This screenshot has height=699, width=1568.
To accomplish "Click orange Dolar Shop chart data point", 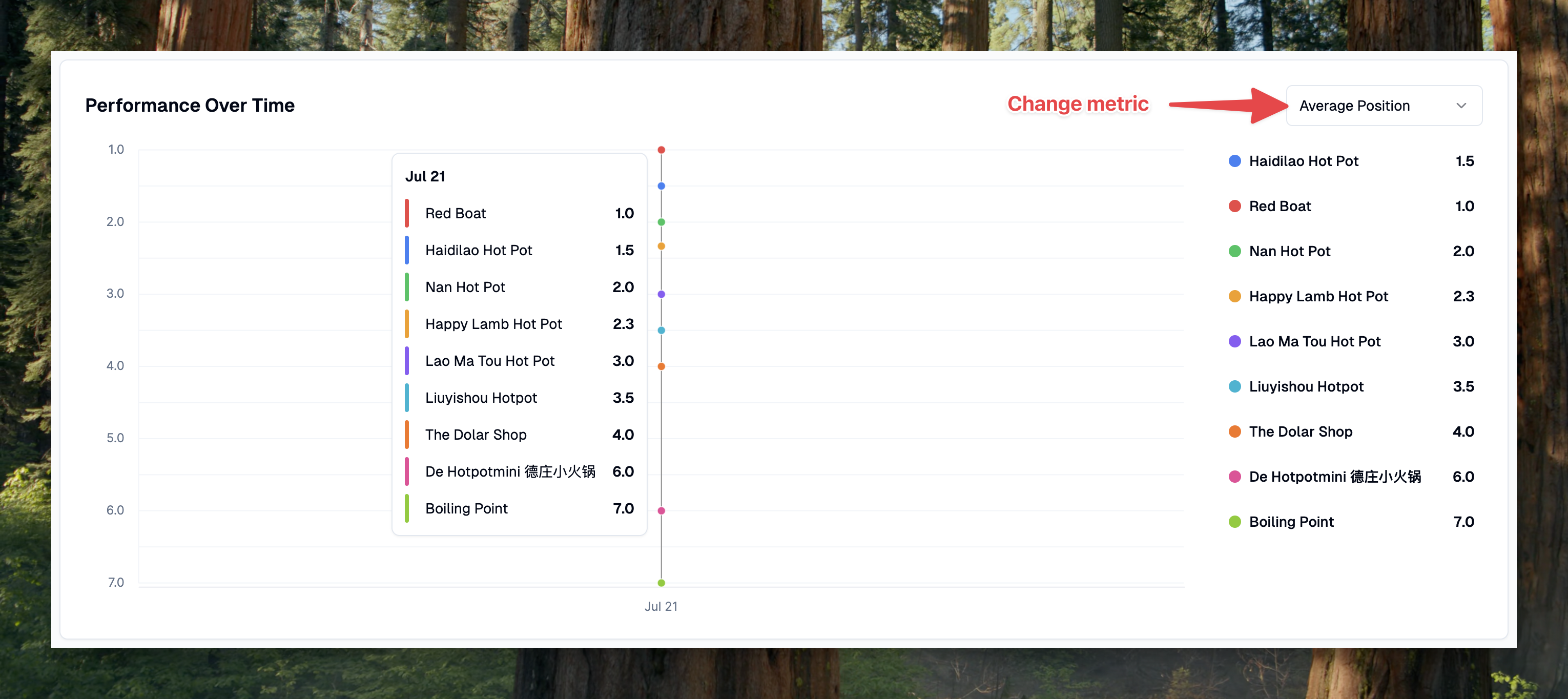I will tap(661, 366).
